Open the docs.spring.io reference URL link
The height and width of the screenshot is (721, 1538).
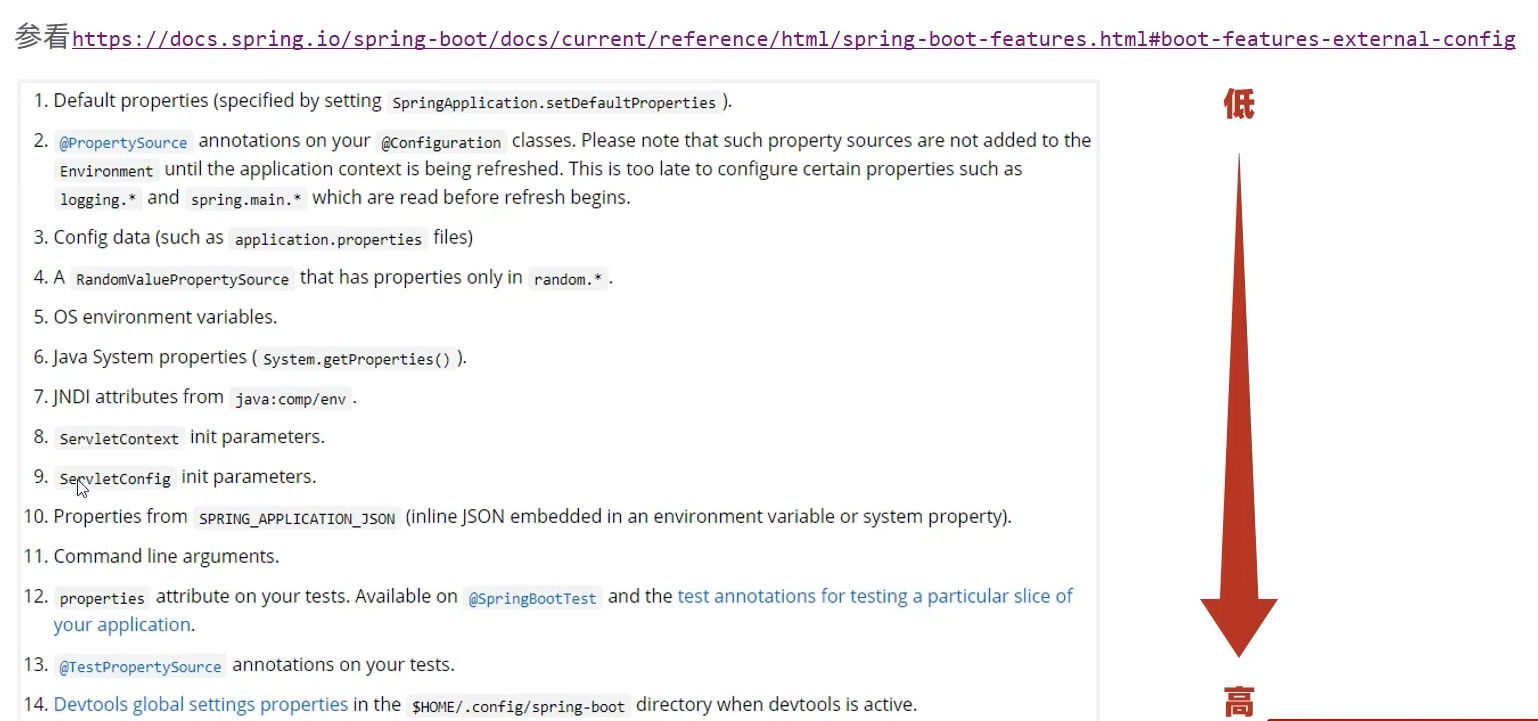(793, 39)
